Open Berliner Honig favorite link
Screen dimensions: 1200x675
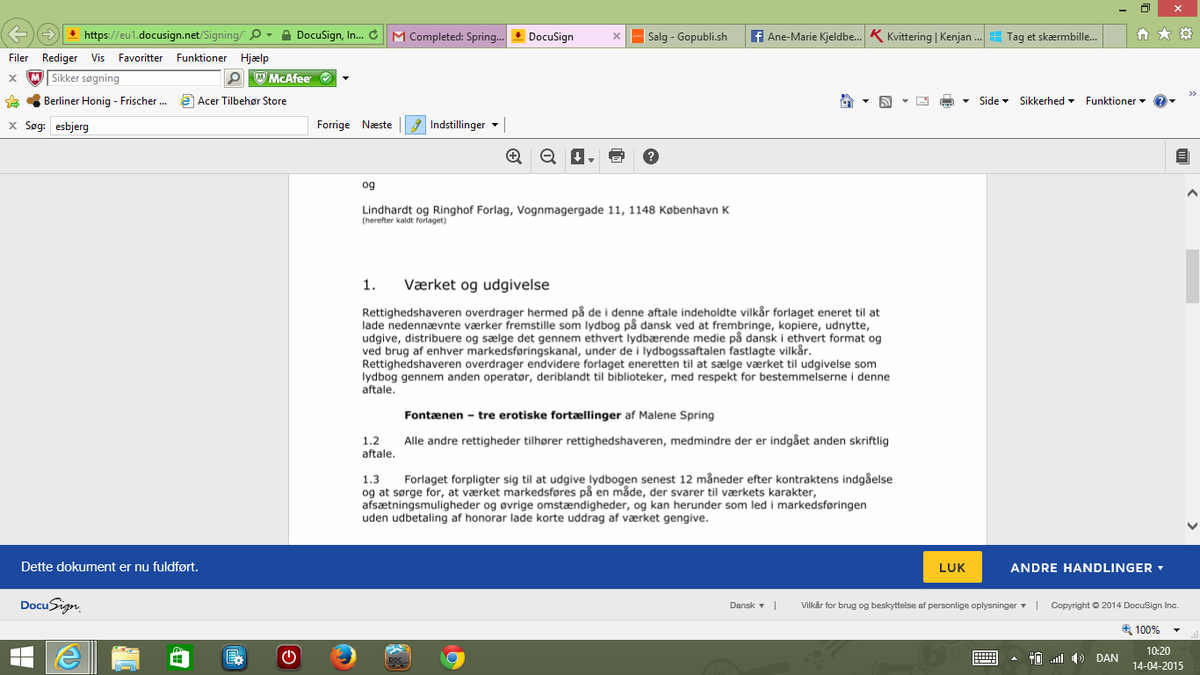[x=97, y=101]
